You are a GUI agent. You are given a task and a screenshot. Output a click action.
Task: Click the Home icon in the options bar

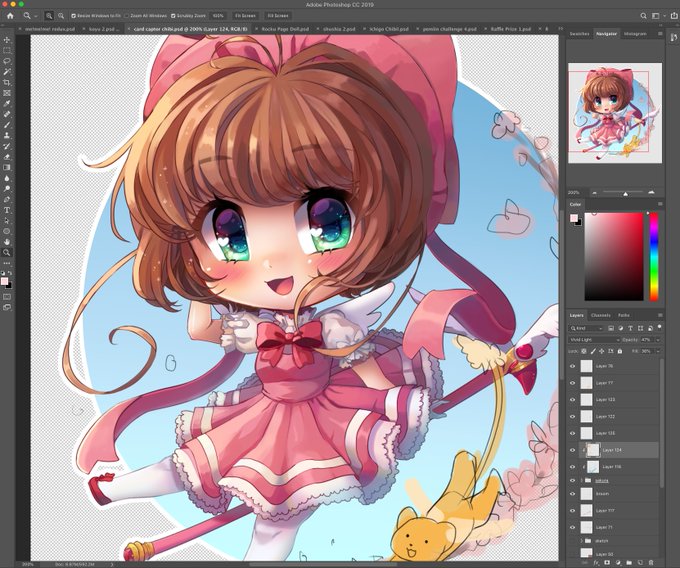10,16
